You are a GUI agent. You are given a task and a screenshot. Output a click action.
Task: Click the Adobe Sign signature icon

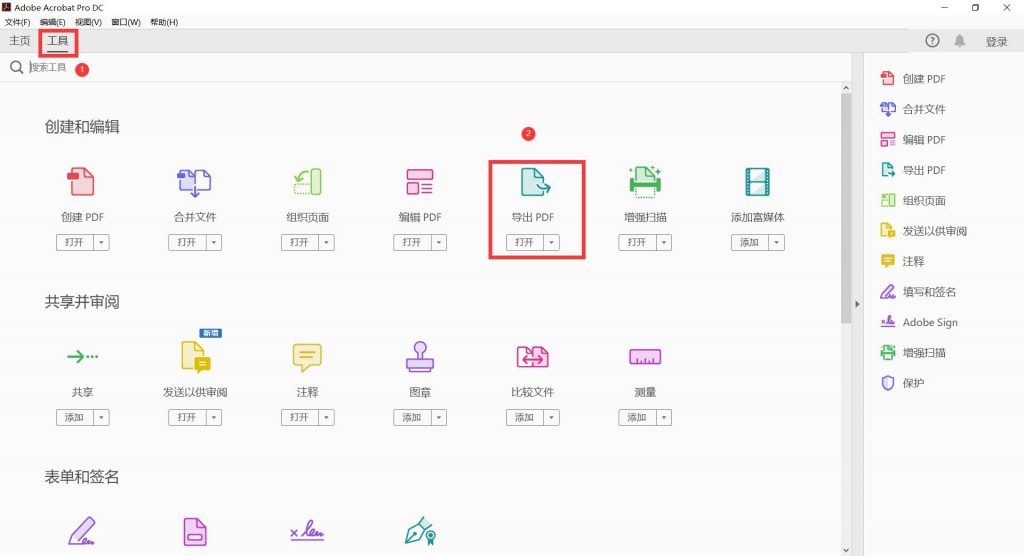pos(307,531)
